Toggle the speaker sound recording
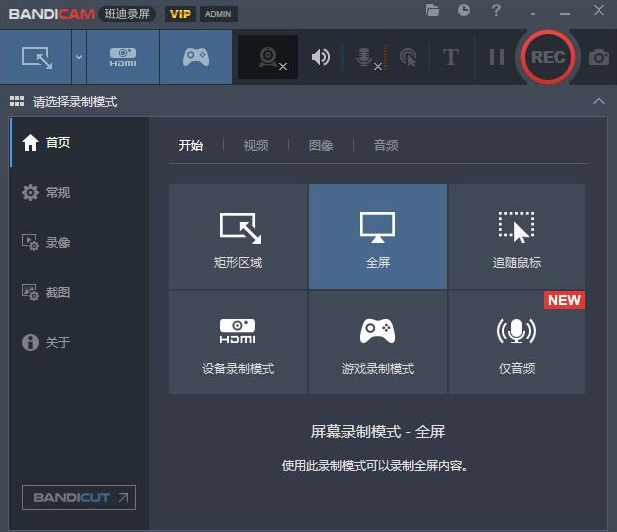This screenshot has width=617, height=532. [320, 57]
